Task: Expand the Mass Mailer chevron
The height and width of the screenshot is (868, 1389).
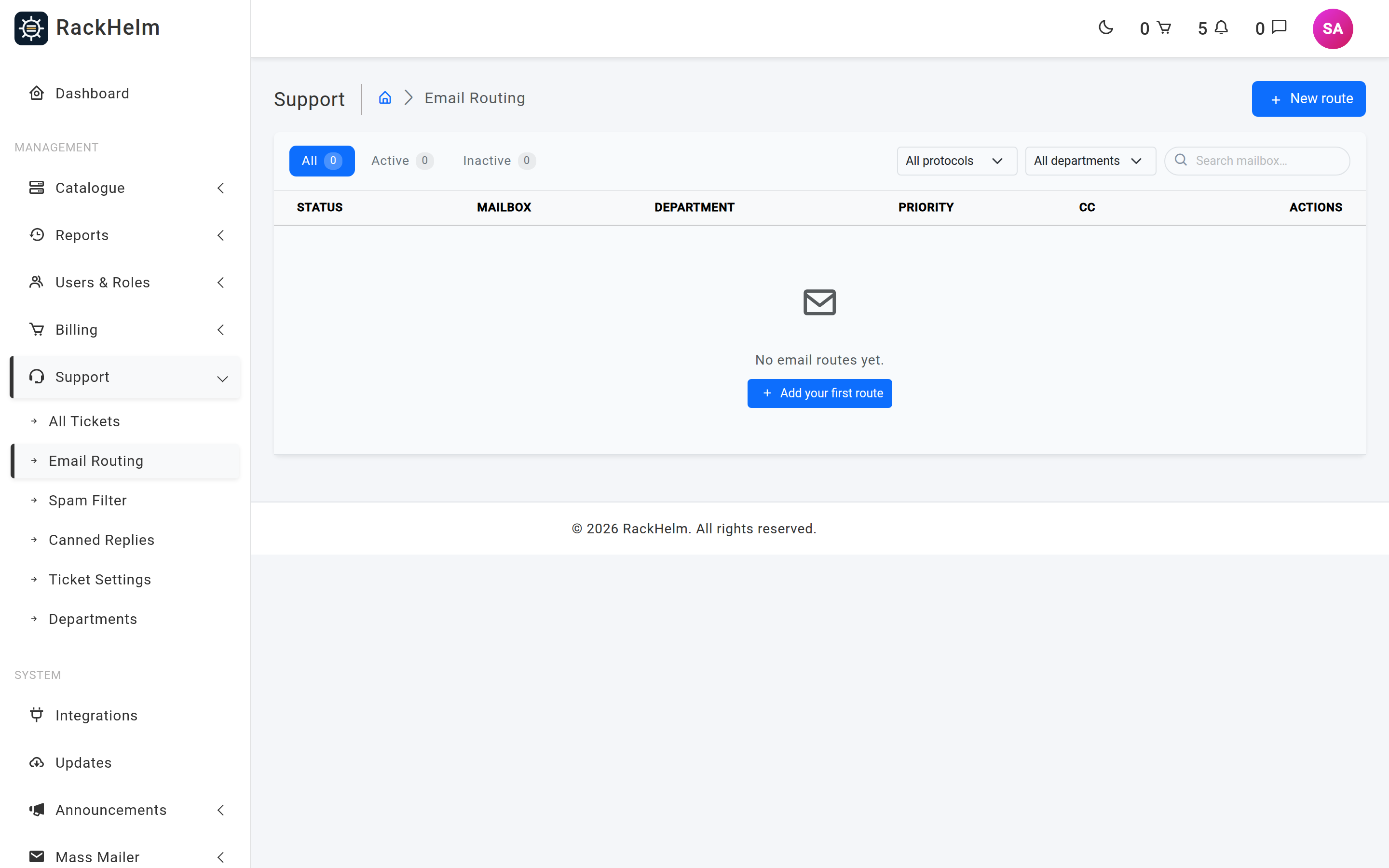Action: [220, 856]
